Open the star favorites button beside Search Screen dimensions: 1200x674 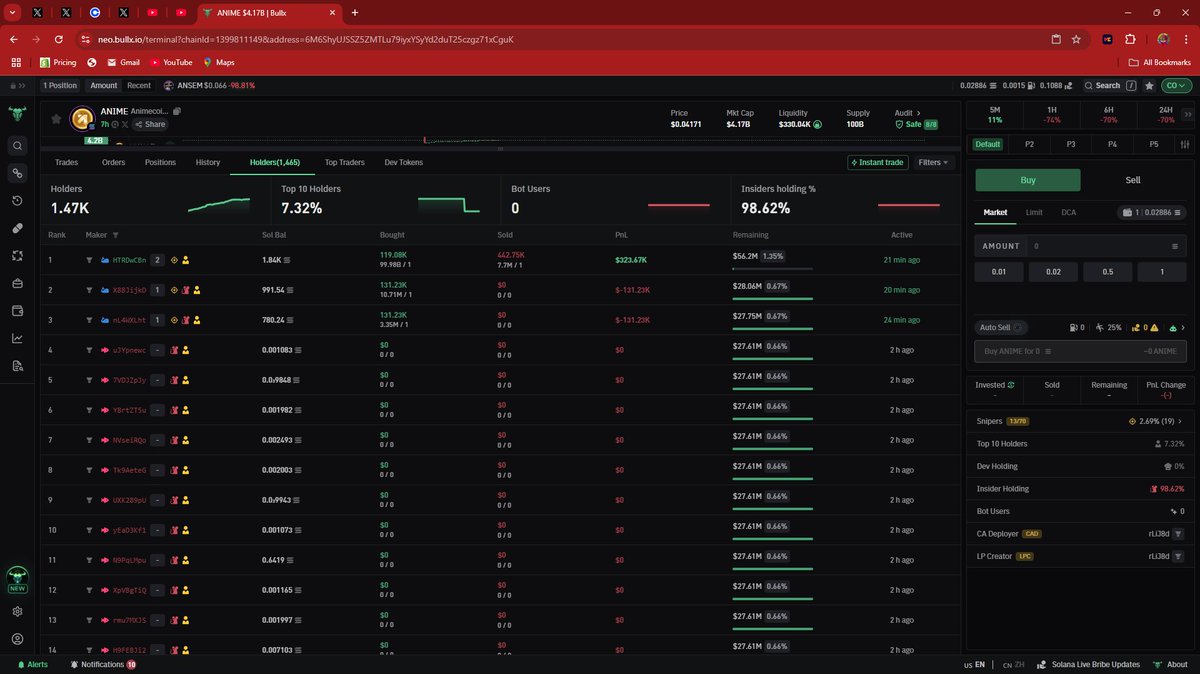1149,86
